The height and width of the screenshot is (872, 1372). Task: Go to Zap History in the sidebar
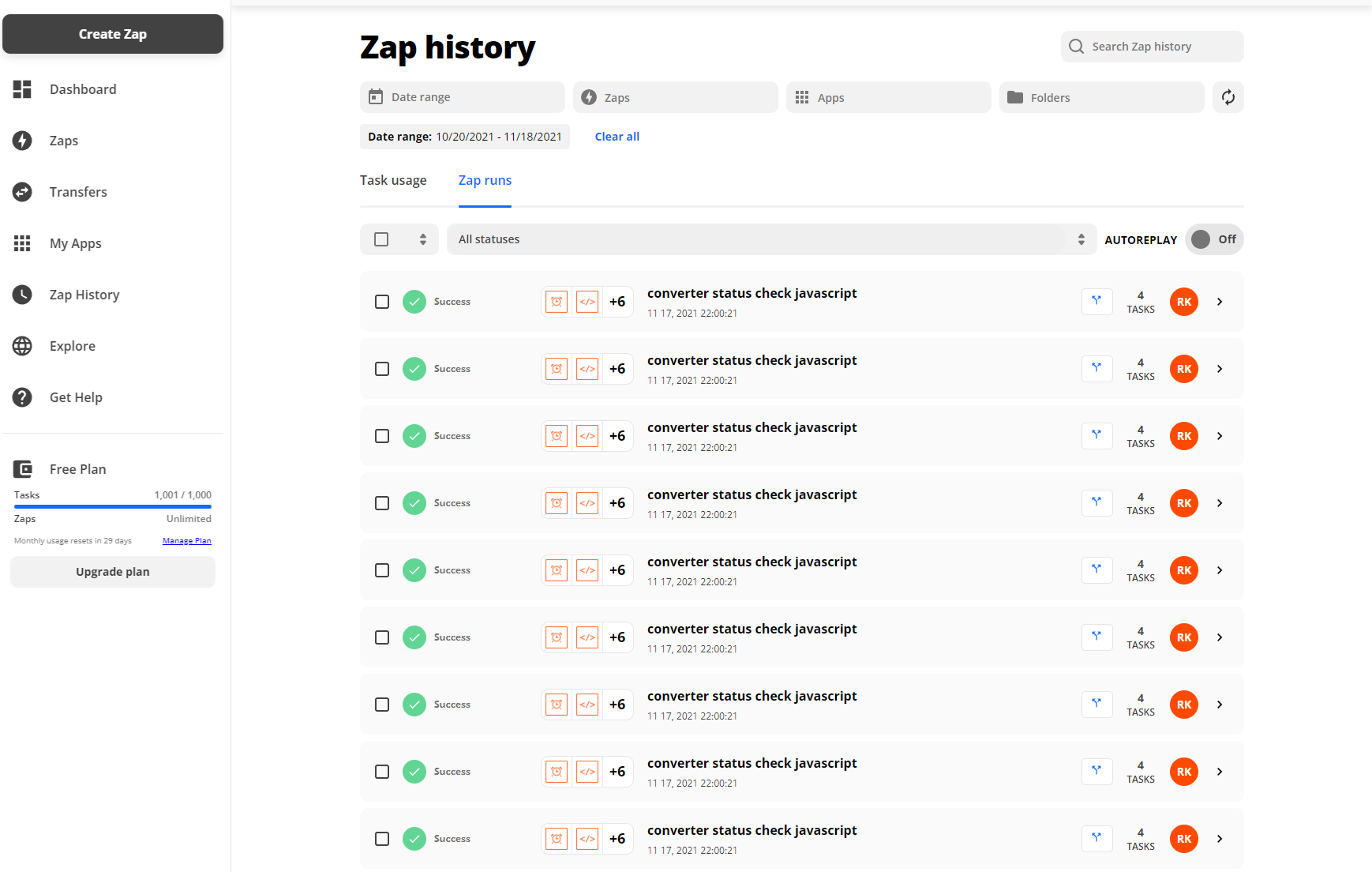point(84,295)
